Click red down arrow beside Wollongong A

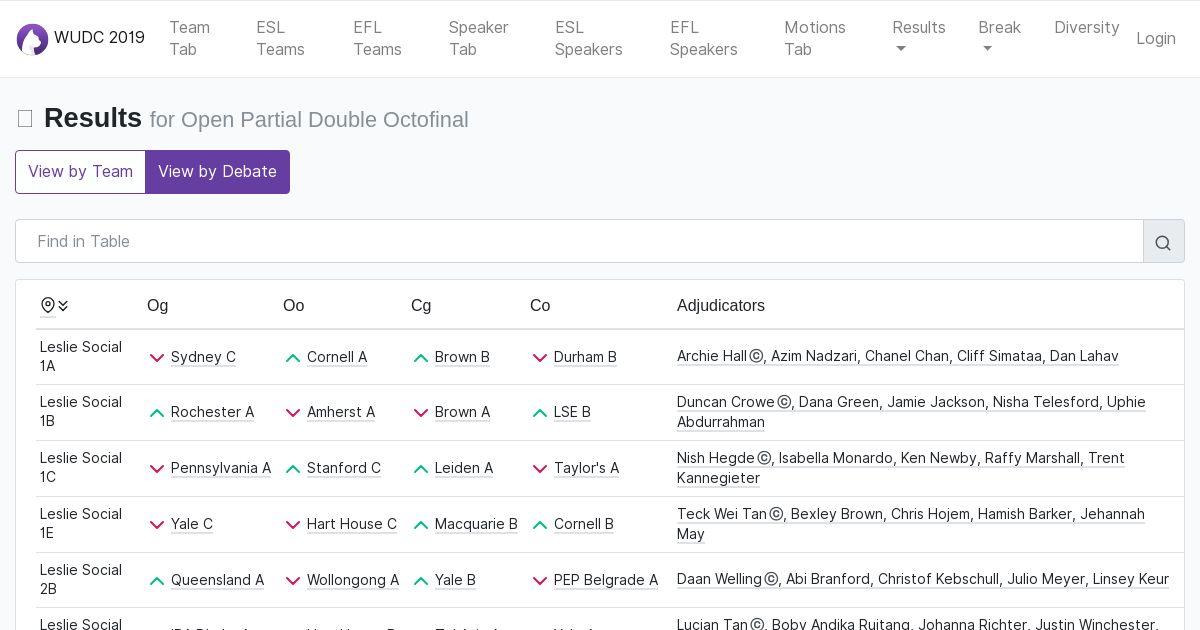pyautogui.click(x=293, y=581)
